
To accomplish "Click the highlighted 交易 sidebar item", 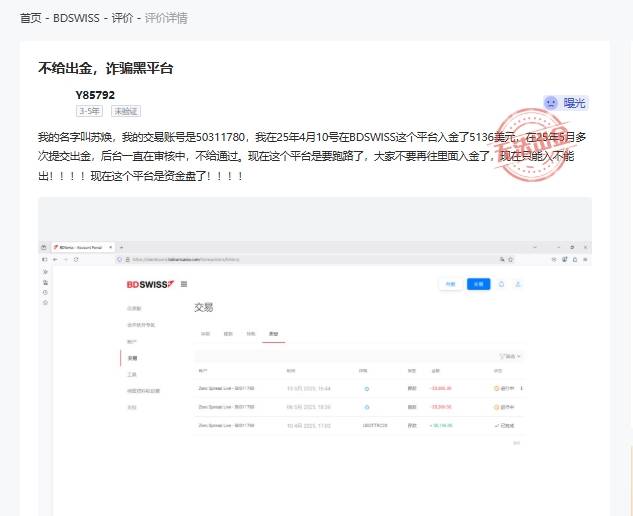I will [x=132, y=358].
